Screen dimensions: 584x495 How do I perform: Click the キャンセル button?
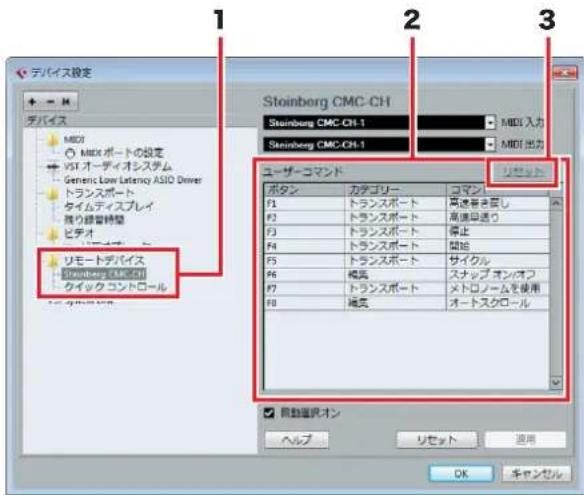point(536,473)
